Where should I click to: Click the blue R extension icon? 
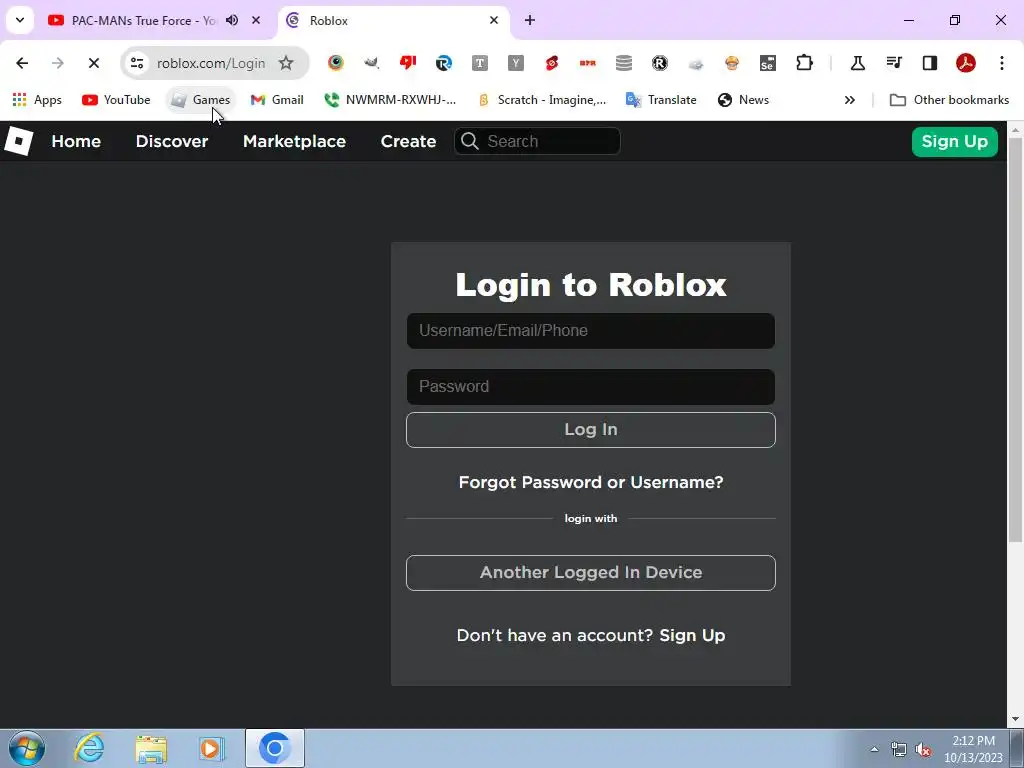point(444,63)
